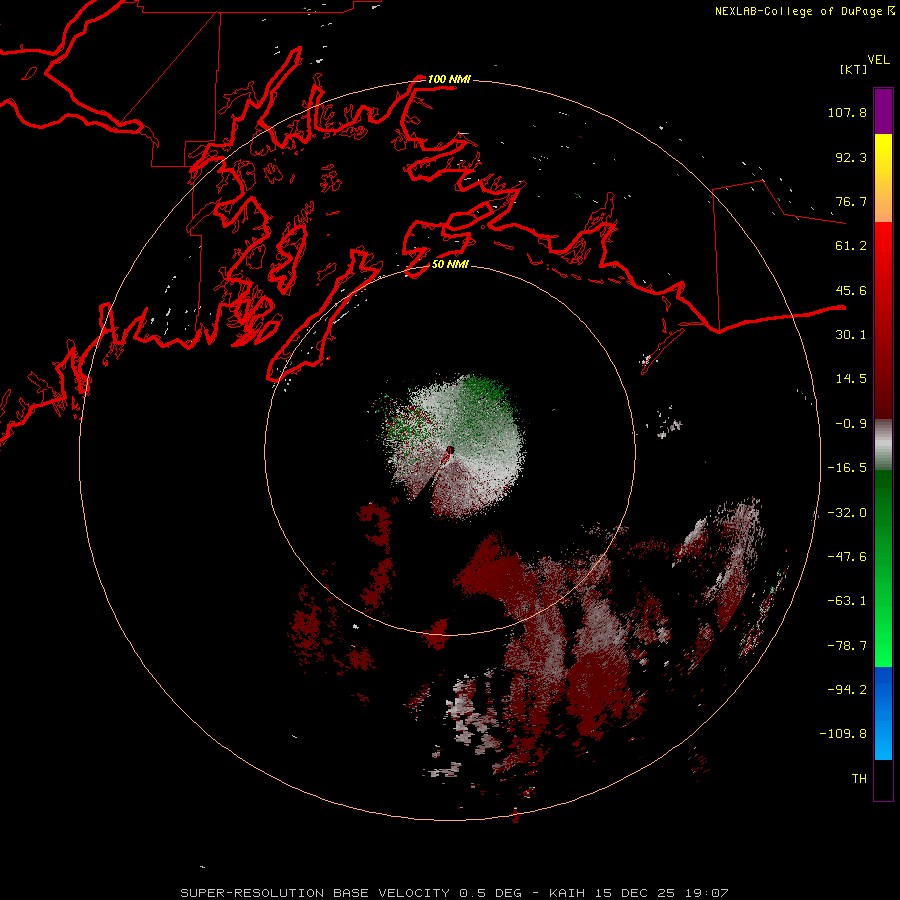Click the 100 NMI range ring label

(x=449, y=79)
